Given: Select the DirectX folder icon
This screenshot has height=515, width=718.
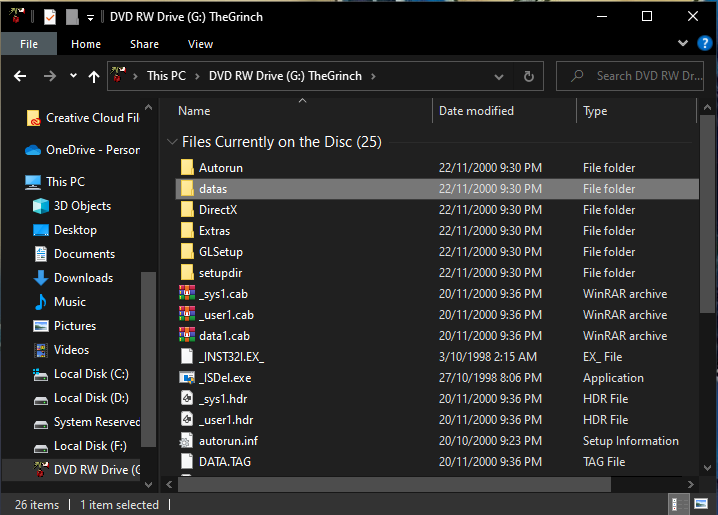Looking at the screenshot, I should click(x=187, y=210).
